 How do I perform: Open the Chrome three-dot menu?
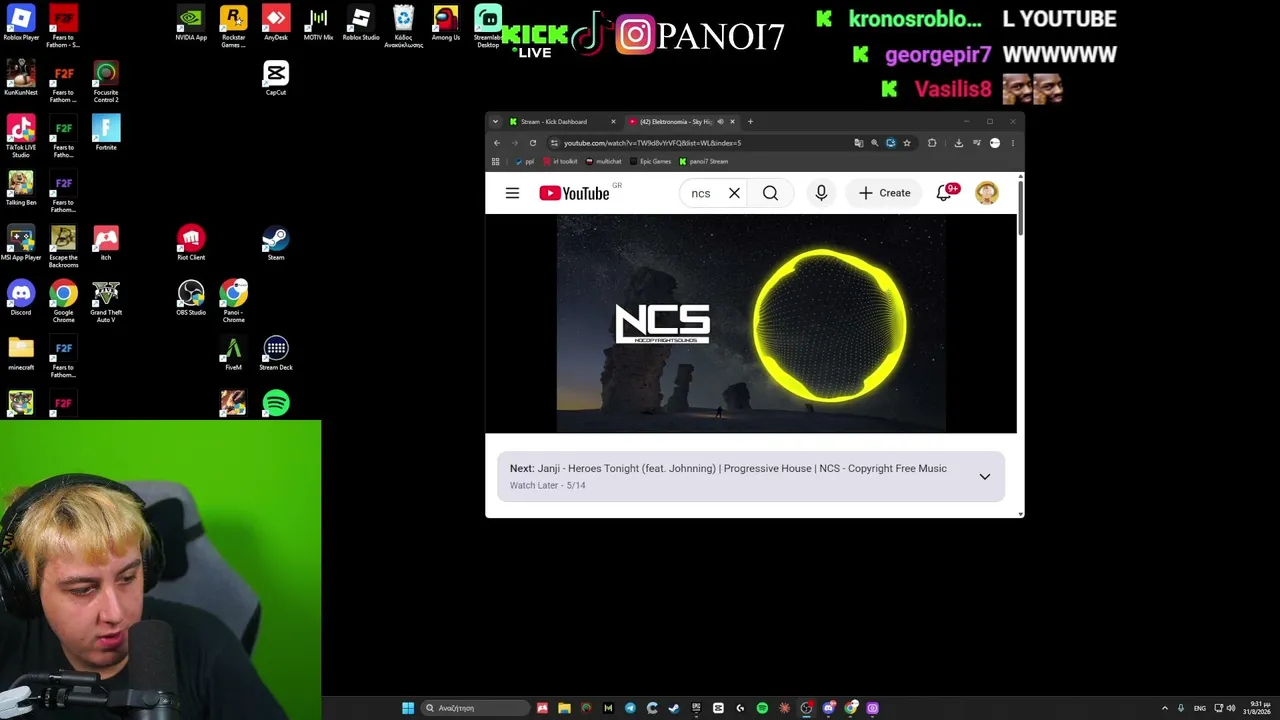[1012, 143]
